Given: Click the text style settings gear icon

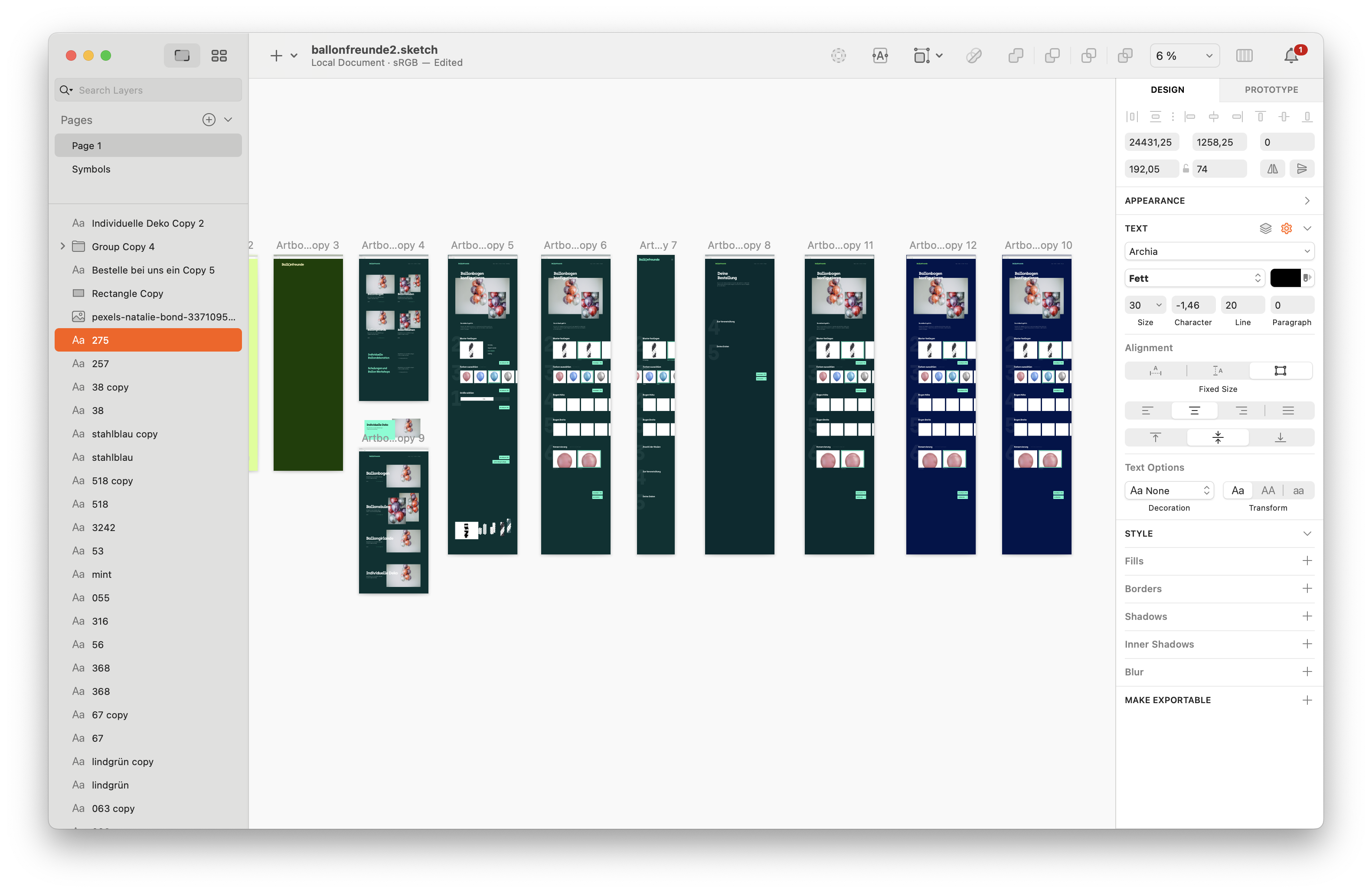Looking at the screenshot, I should [1286, 228].
